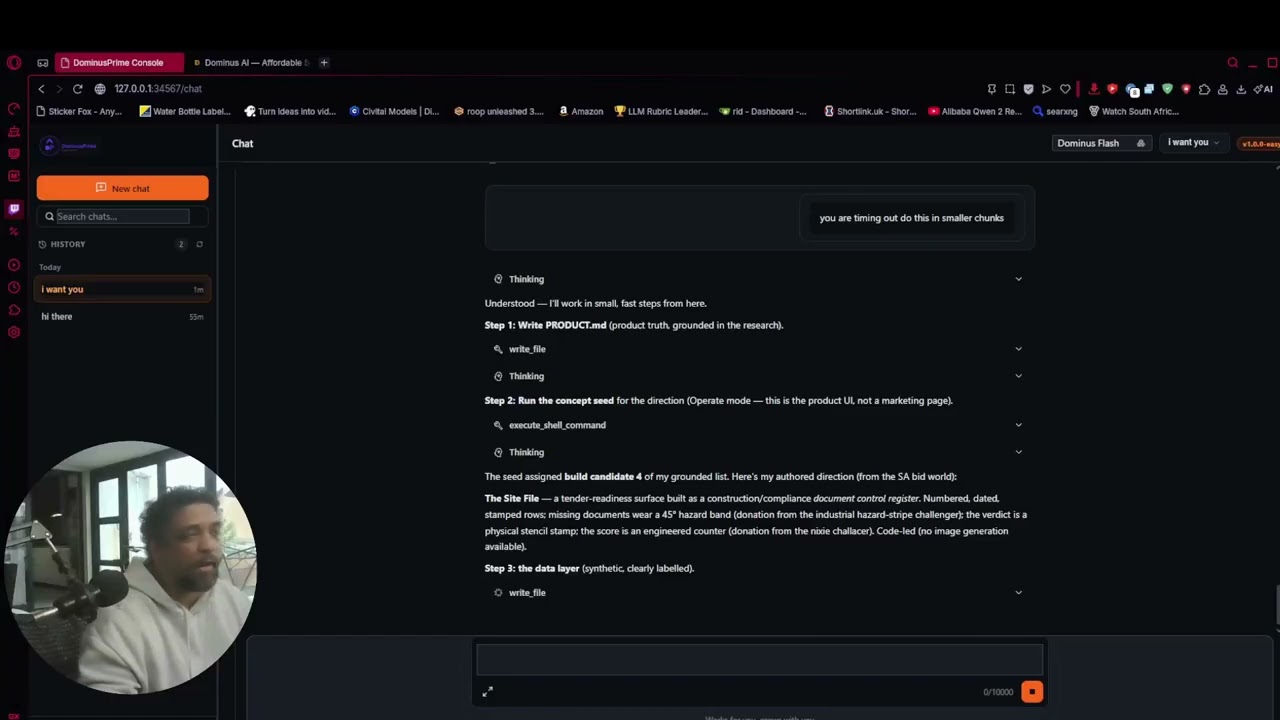Open the Sticker Fox bookmark

pos(79,112)
